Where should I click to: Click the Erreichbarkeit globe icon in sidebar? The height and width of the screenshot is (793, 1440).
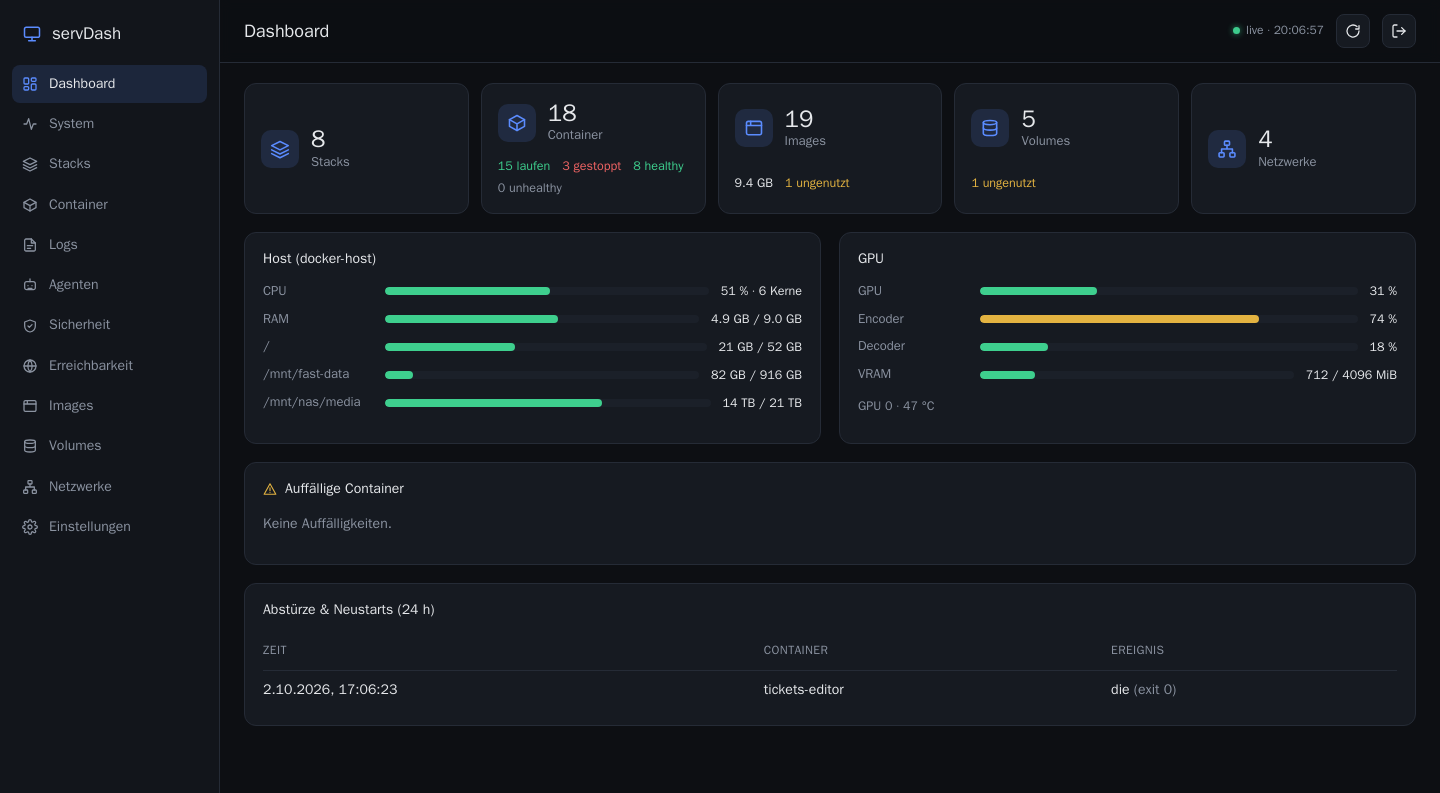(x=30, y=366)
